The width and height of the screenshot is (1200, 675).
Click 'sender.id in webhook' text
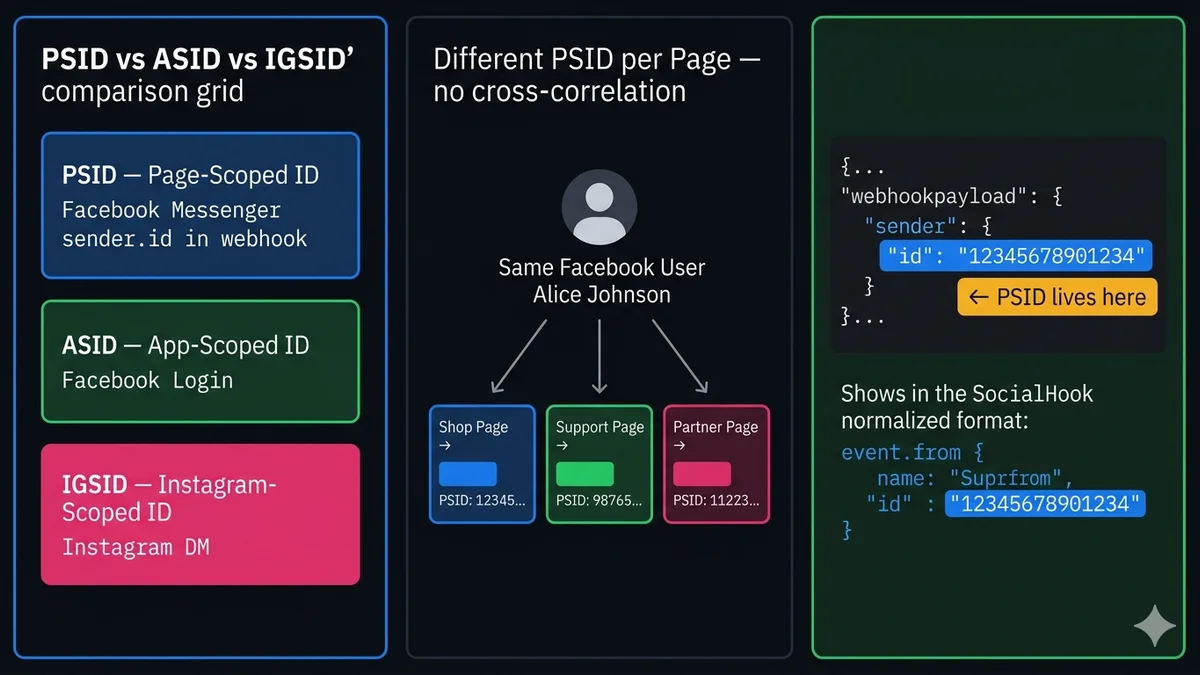pos(185,239)
